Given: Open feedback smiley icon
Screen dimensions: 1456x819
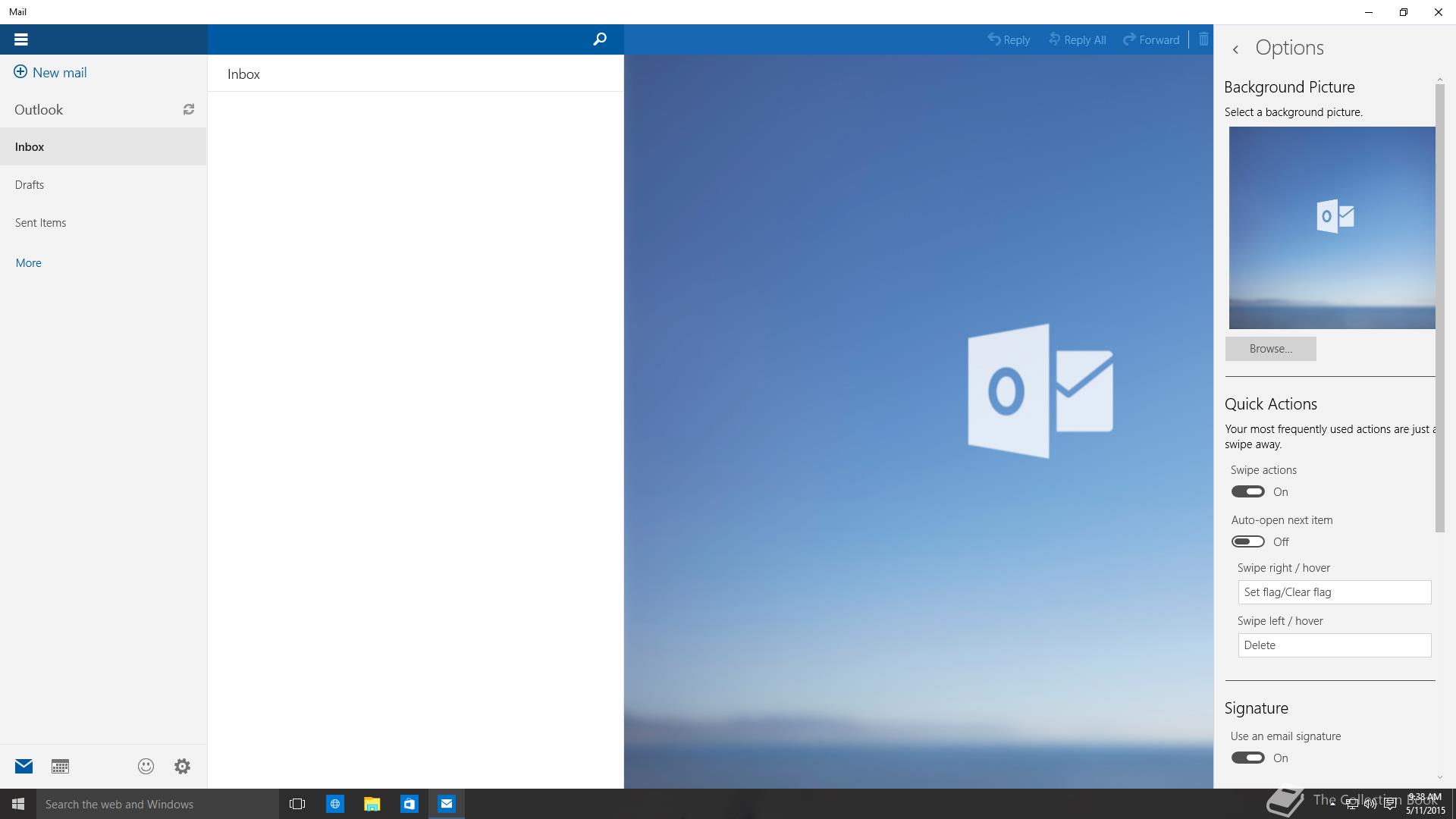Looking at the screenshot, I should click(146, 766).
